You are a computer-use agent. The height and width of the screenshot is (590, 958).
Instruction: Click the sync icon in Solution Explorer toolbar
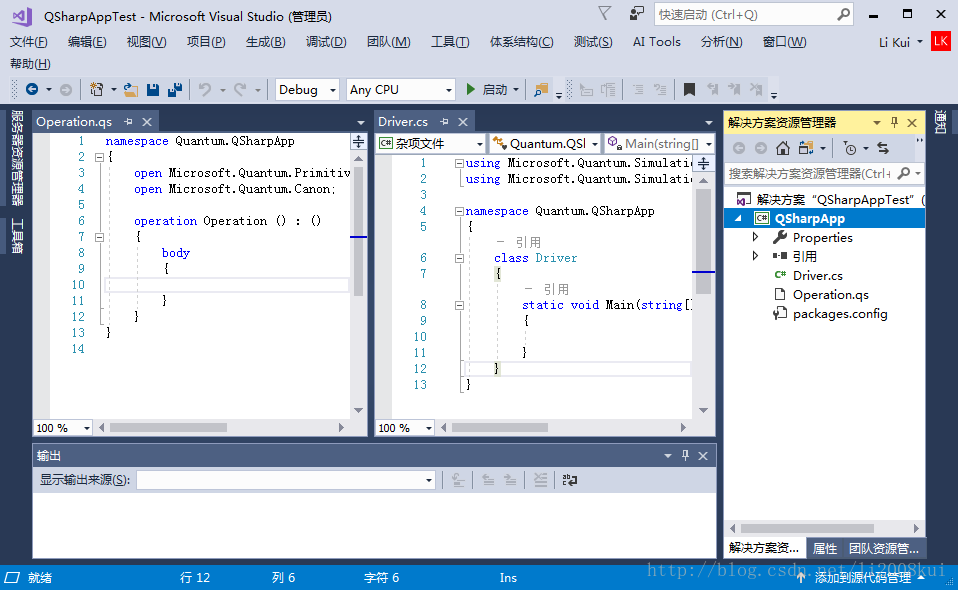883,148
